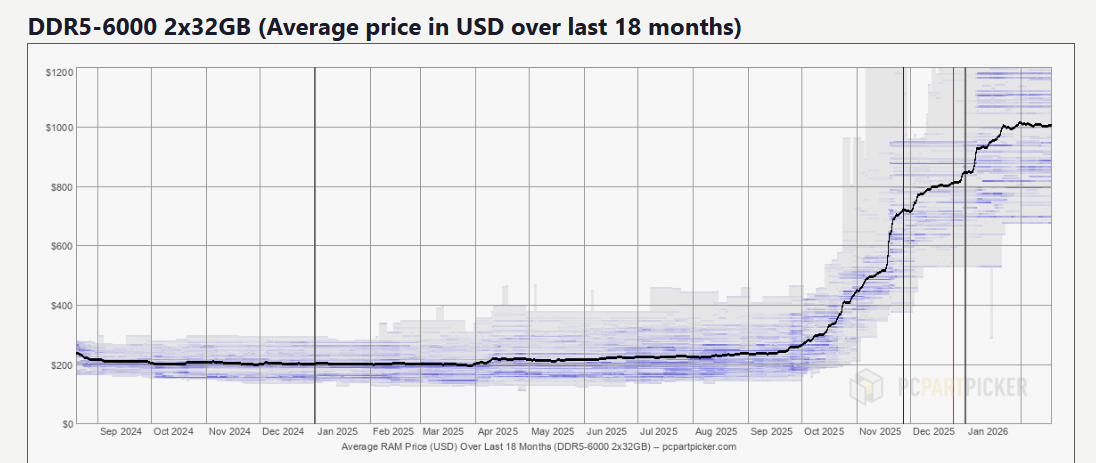Select the Nov 2025 x-axis label

click(x=880, y=432)
